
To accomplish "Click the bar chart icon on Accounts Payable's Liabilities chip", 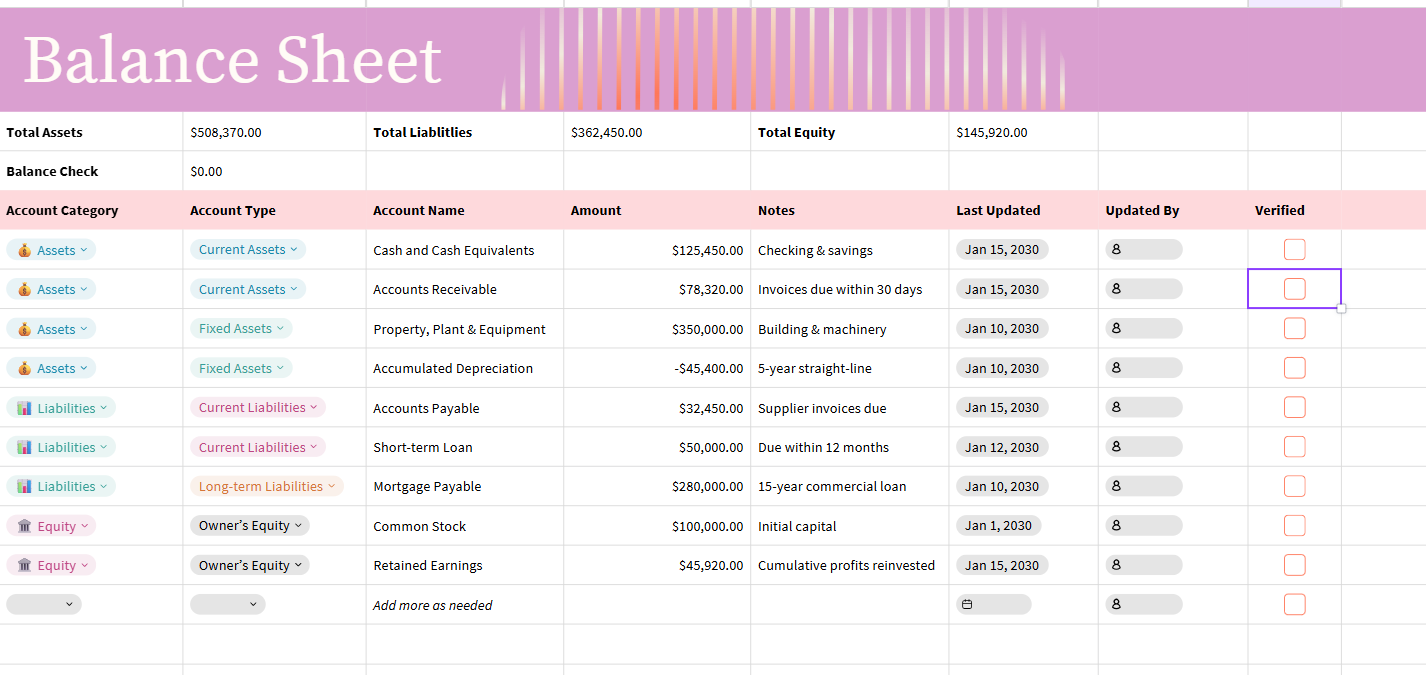I will (23, 407).
